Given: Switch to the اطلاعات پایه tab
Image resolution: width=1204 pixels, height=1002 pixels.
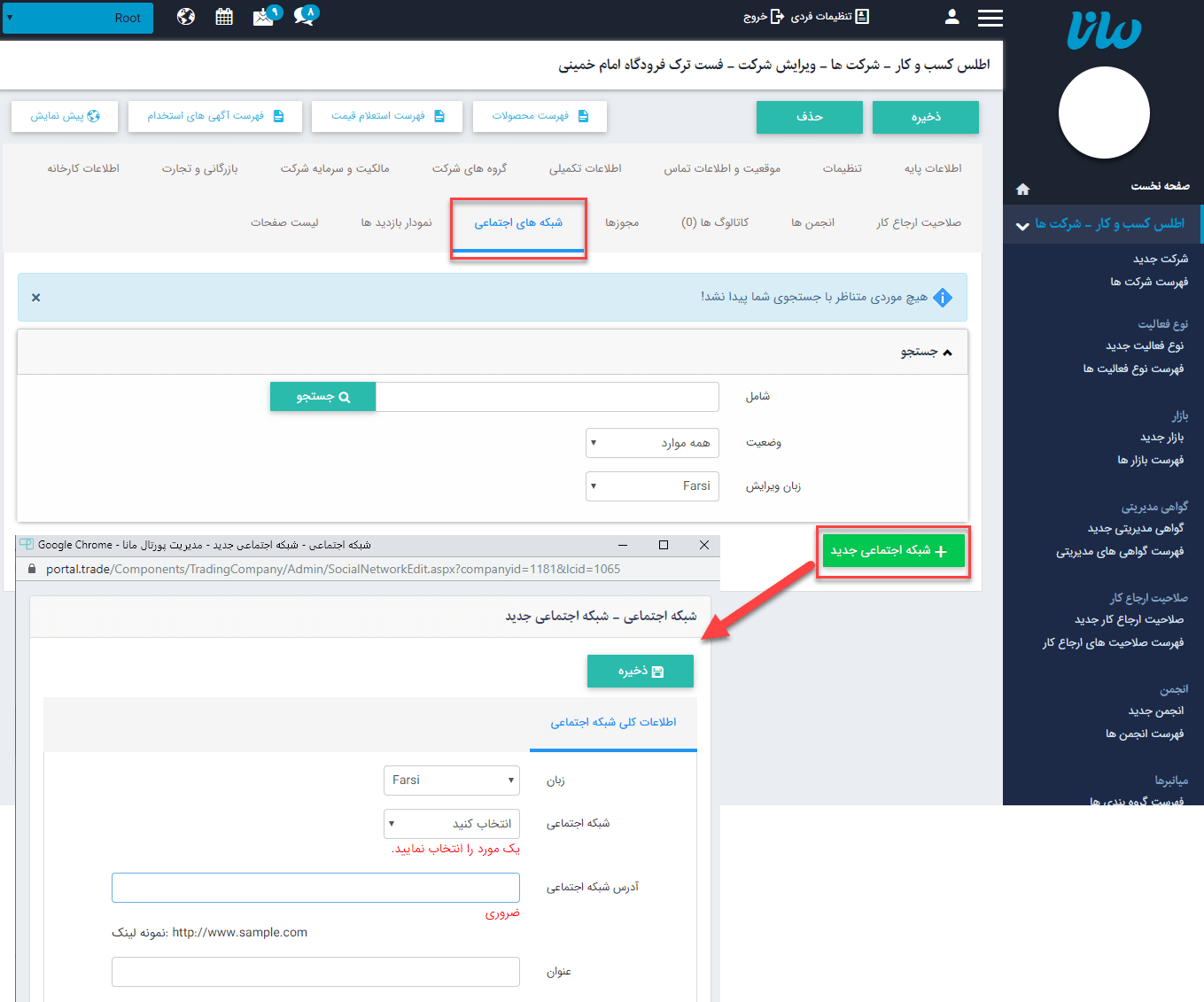Looking at the screenshot, I should [x=933, y=168].
